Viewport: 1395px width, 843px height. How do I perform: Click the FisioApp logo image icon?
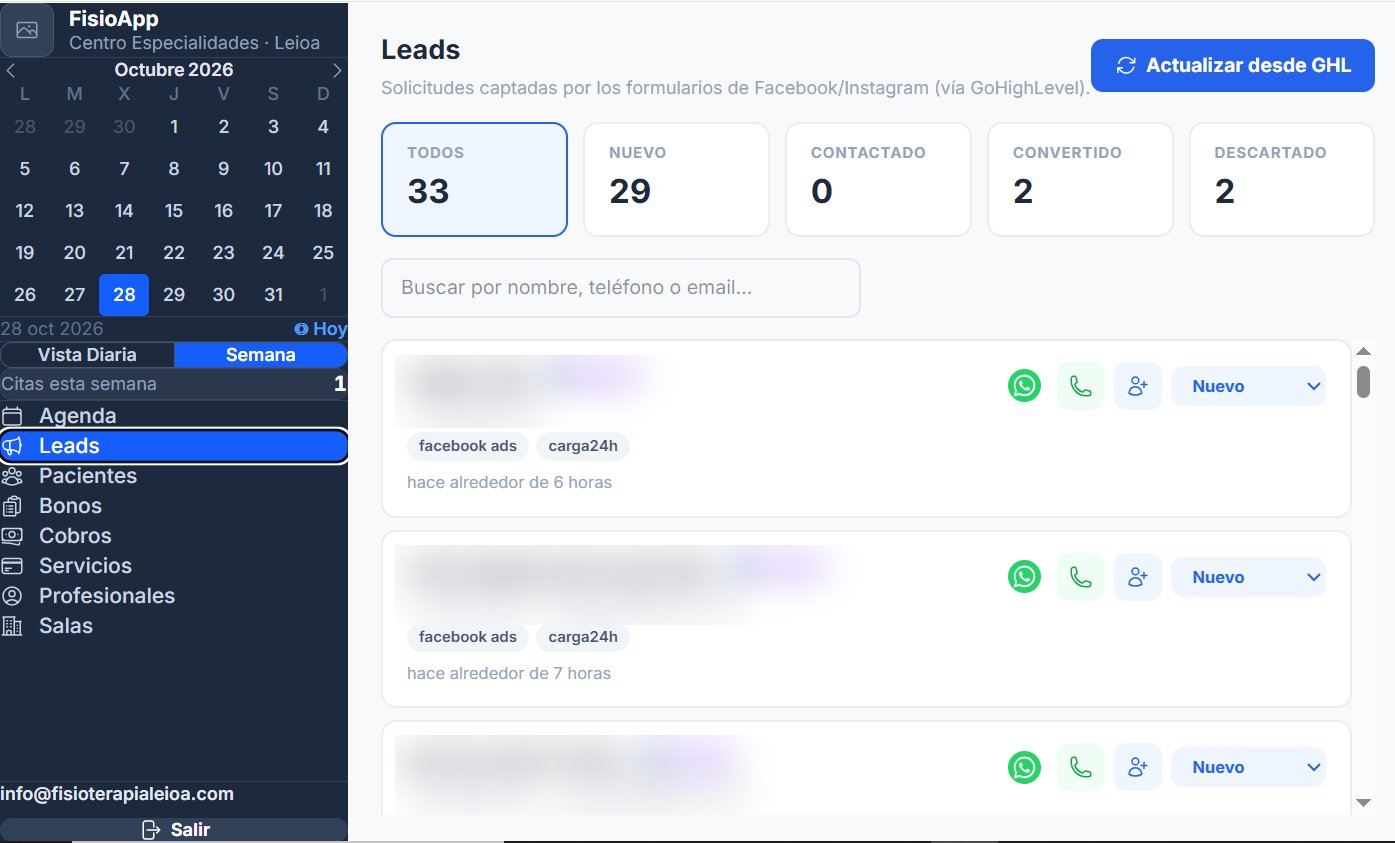(x=27, y=30)
